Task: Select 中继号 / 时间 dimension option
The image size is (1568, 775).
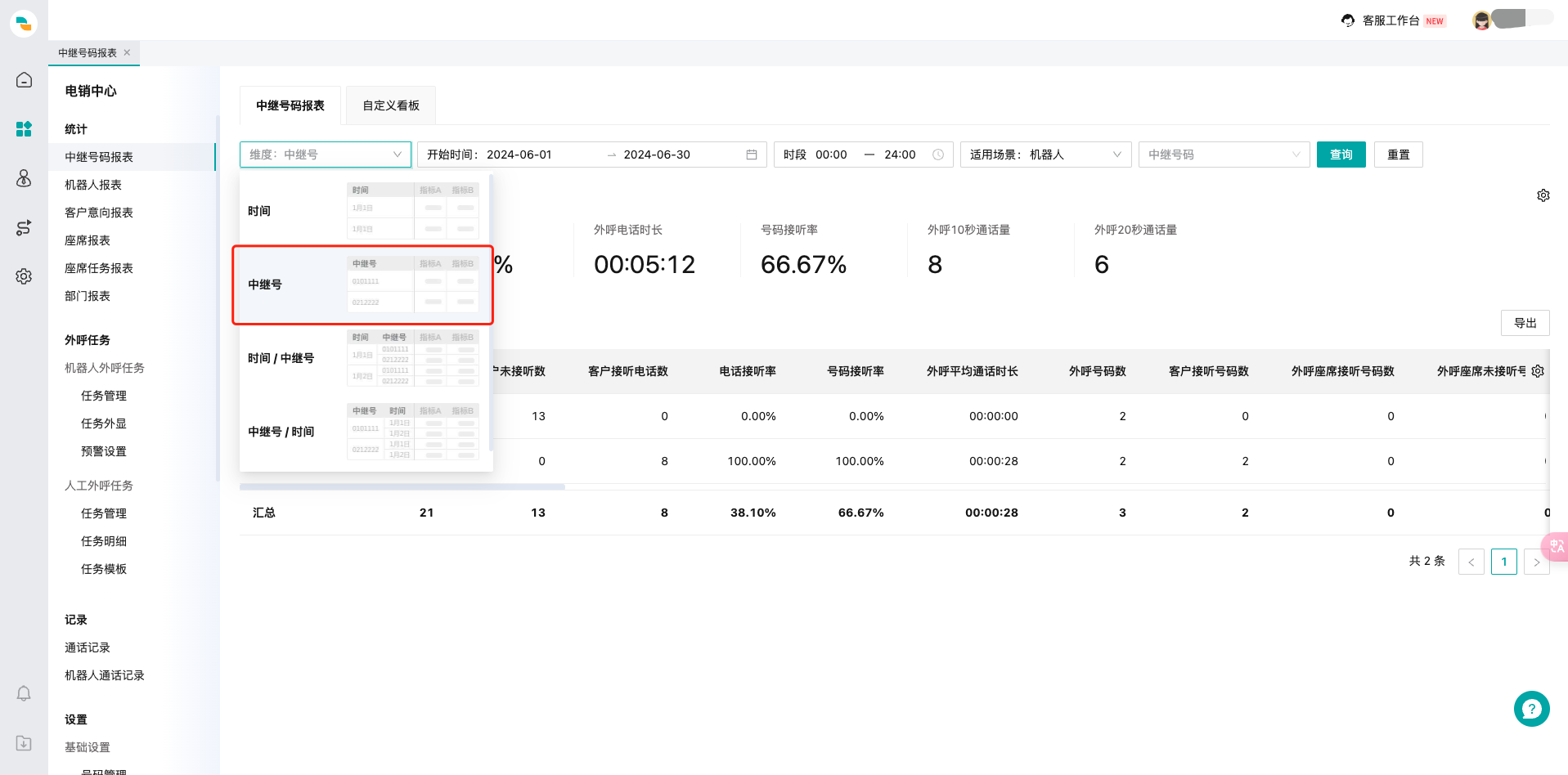Action: click(x=364, y=432)
